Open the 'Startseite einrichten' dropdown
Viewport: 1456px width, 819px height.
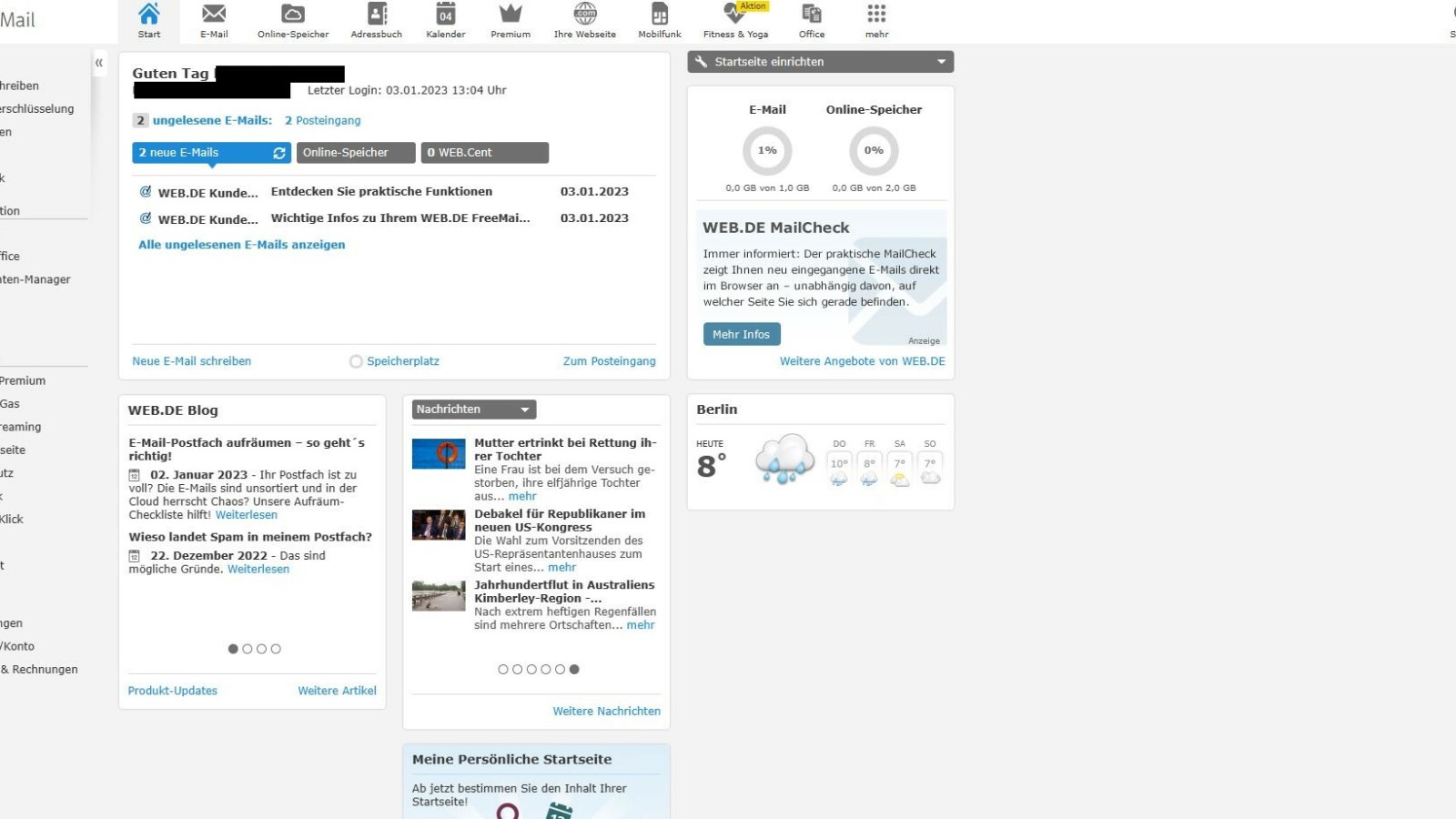pyautogui.click(x=941, y=61)
